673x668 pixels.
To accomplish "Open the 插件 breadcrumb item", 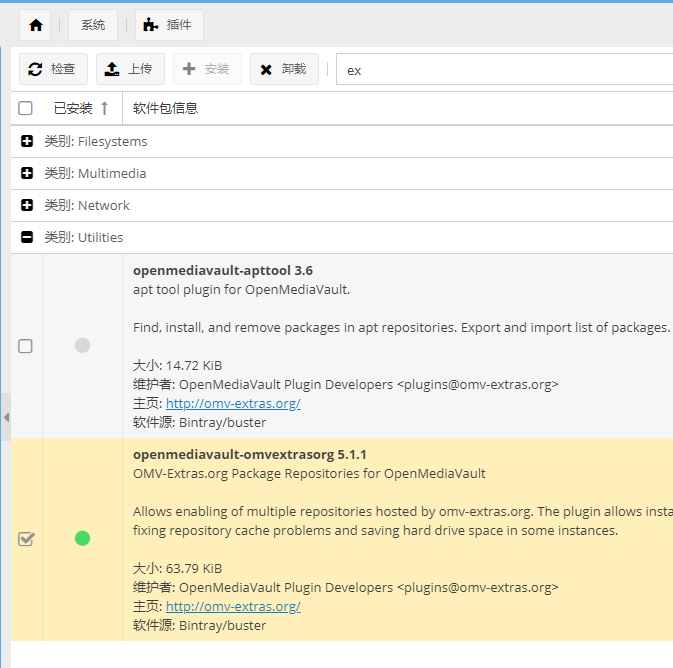I will tap(169, 25).
